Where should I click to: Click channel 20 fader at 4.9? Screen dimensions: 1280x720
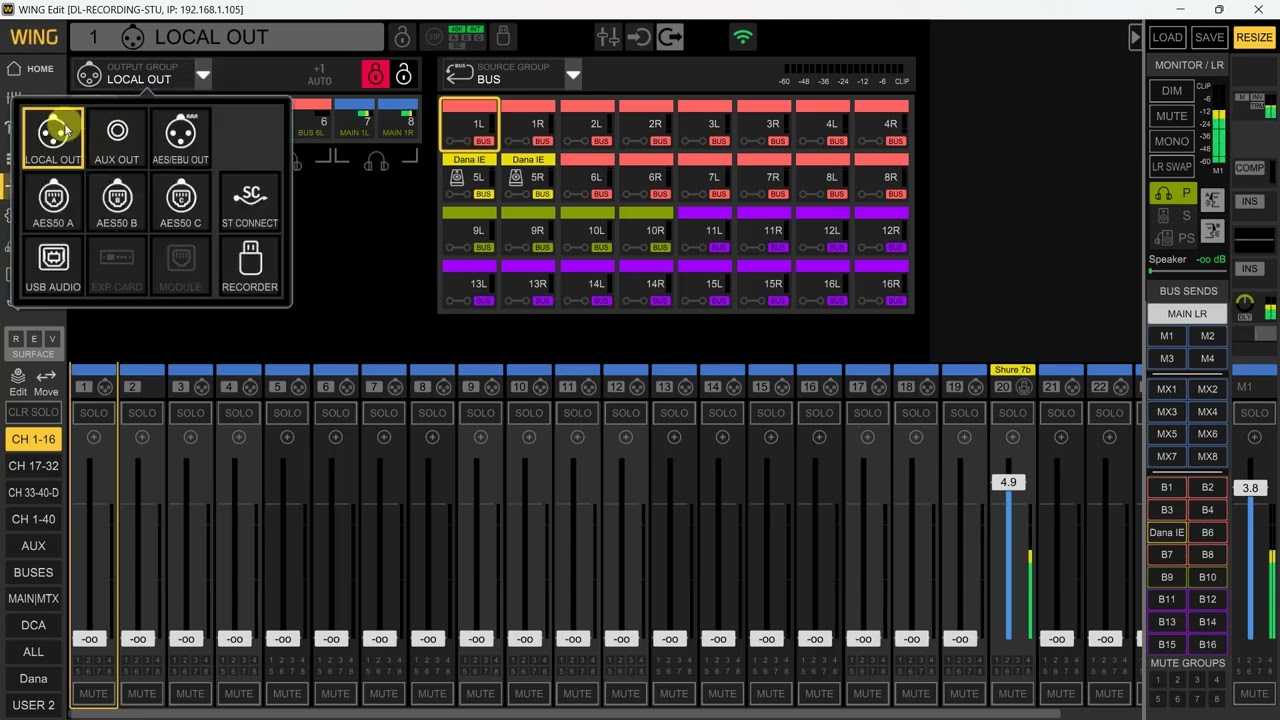click(x=1008, y=483)
